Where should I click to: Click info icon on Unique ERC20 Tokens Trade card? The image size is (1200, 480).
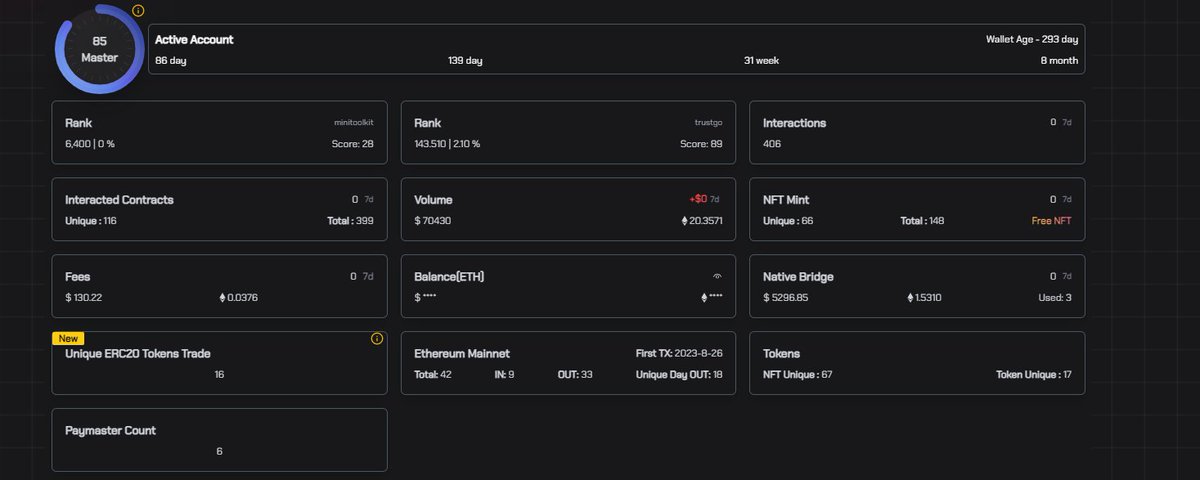[377, 339]
